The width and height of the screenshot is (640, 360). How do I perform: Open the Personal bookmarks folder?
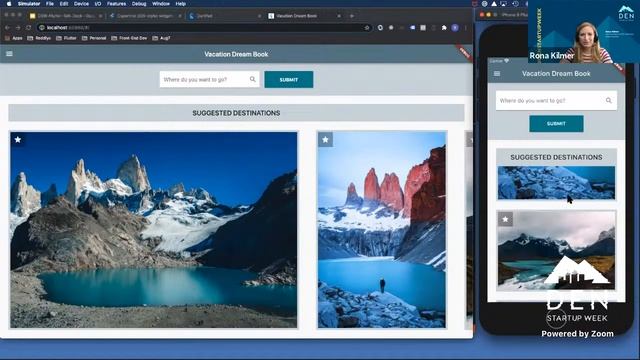(94, 38)
